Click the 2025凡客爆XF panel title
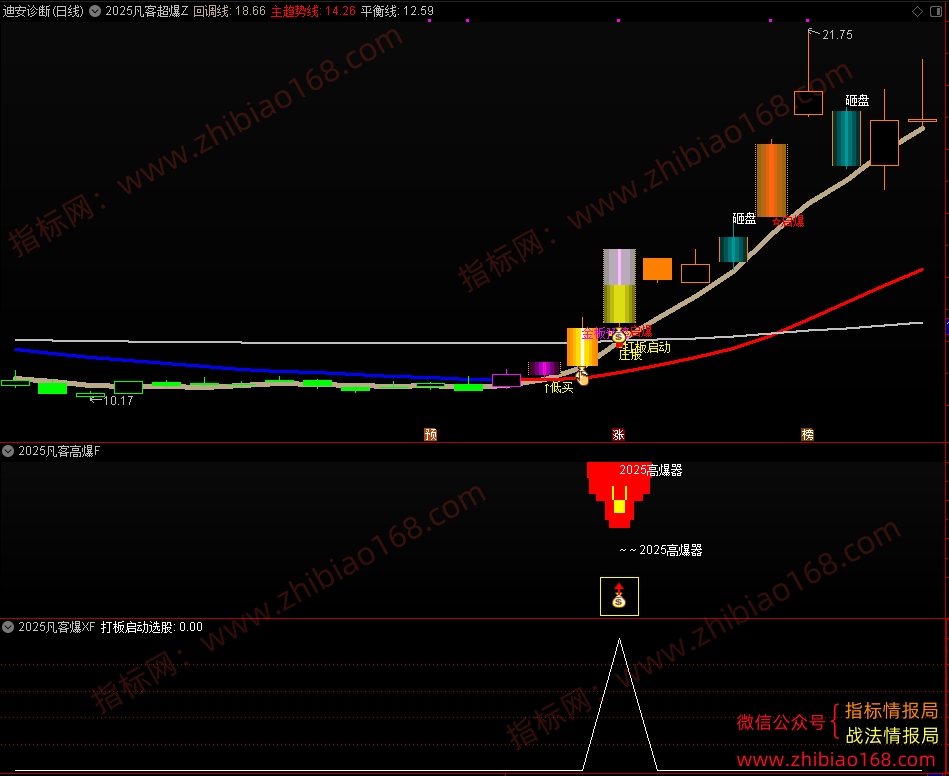949x776 pixels. click(57, 627)
